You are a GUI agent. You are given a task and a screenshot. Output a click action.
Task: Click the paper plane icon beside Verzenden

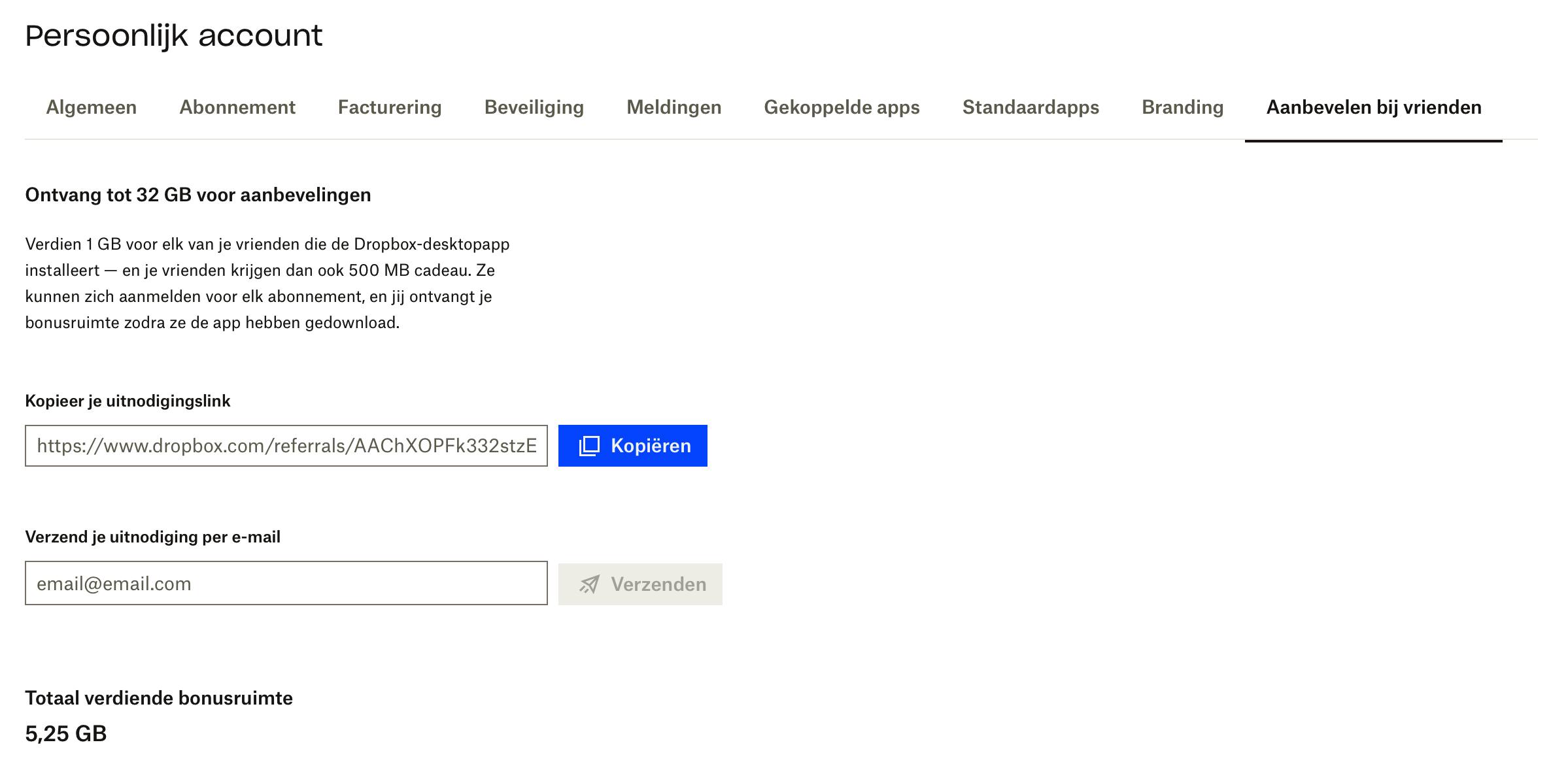[x=589, y=584]
